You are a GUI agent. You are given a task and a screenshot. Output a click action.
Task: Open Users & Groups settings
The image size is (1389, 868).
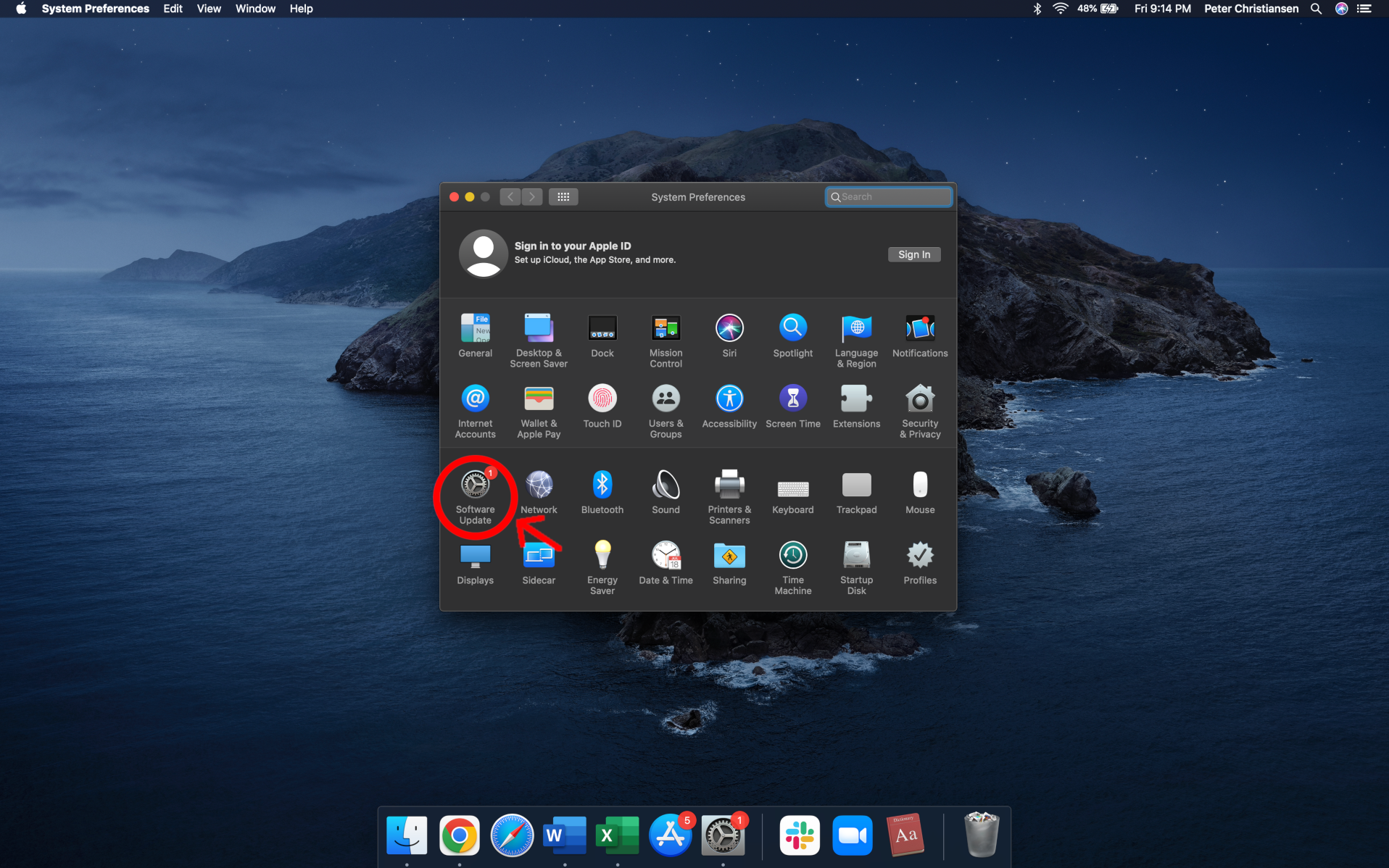666,411
